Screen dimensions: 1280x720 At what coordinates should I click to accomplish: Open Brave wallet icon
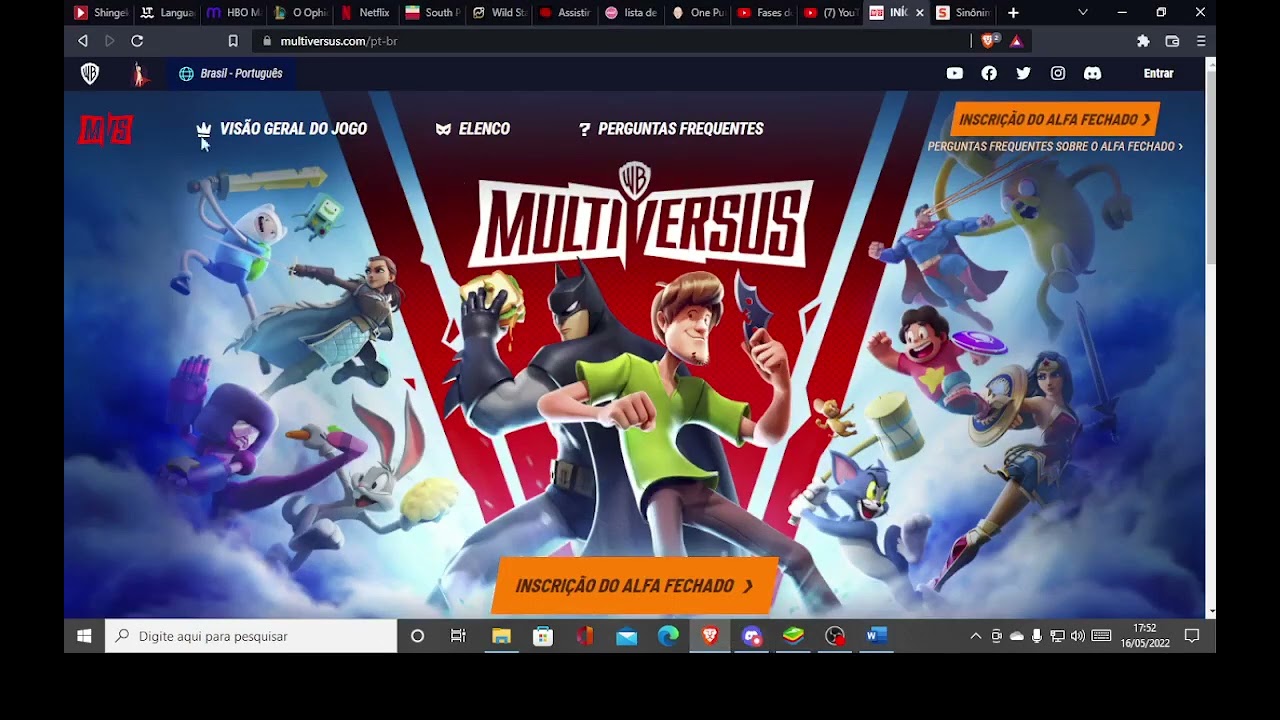pyautogui.click(x=1172, y=41)
